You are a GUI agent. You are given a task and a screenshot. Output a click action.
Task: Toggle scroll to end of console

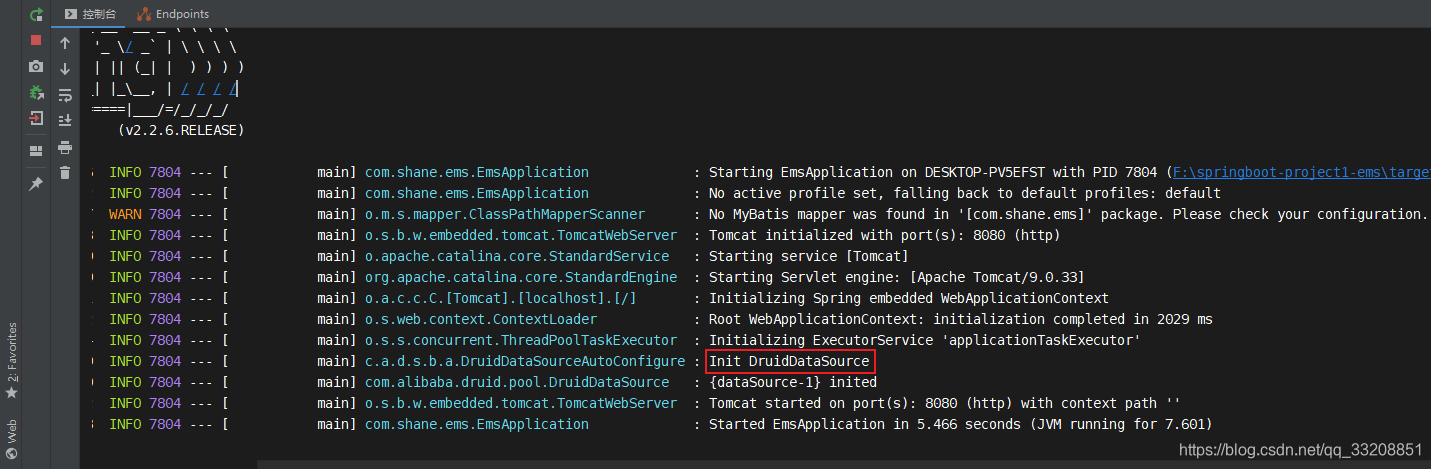tap(65, 120)
